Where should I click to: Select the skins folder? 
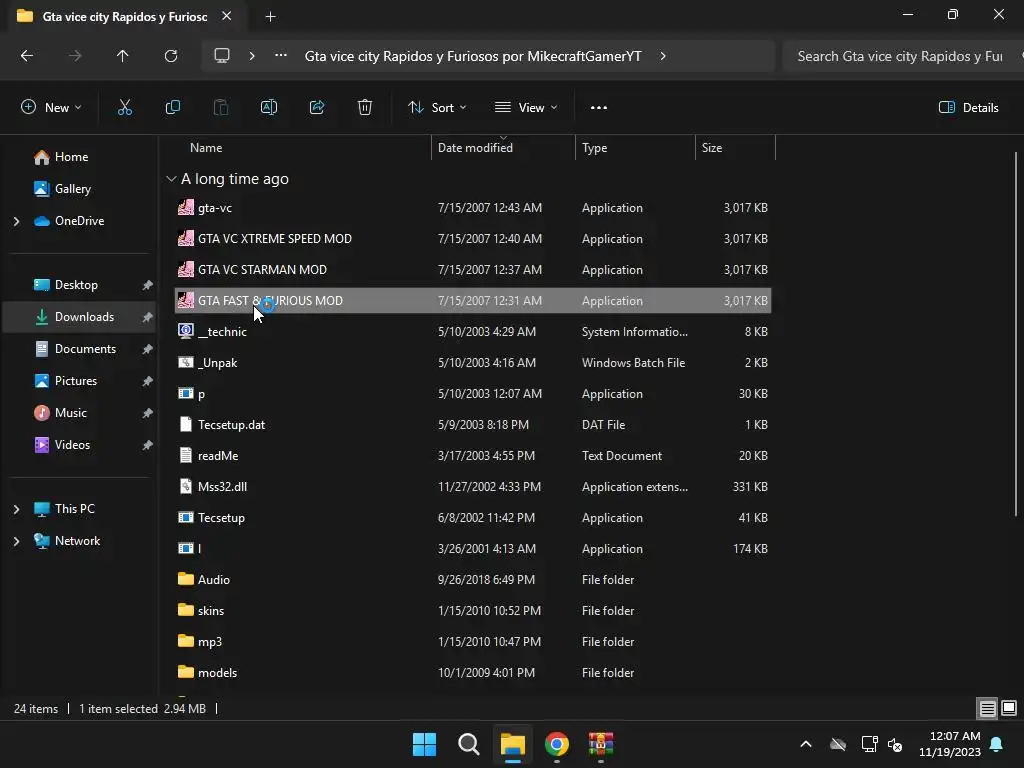[473, 611]
